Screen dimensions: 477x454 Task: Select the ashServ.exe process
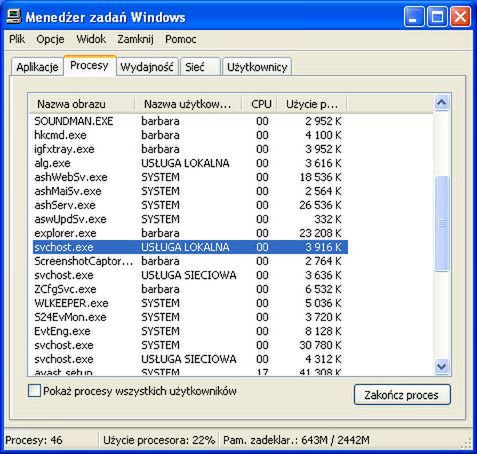click(x=190, y=205)
